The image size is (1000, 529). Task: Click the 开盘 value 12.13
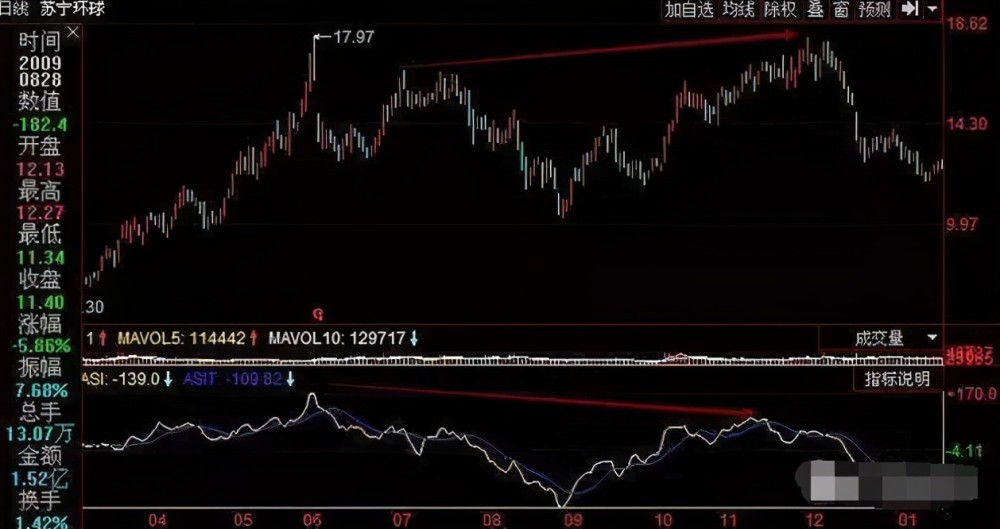tap(40, 169)
